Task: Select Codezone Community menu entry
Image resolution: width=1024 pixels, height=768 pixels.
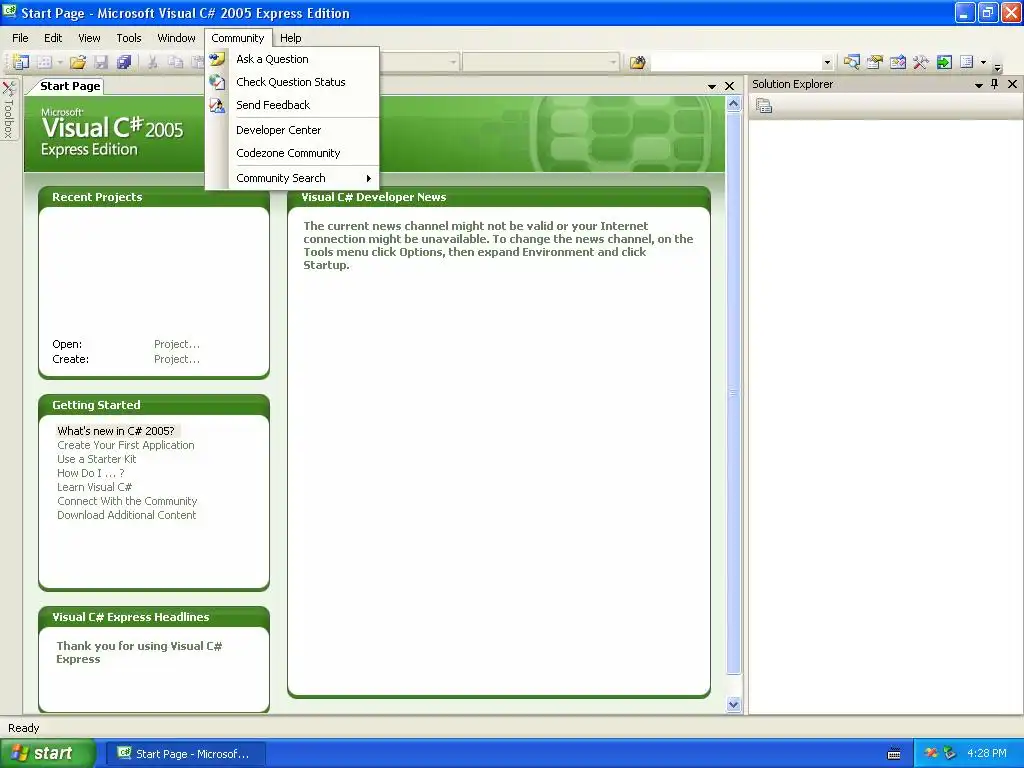Action: click(293, 153)
